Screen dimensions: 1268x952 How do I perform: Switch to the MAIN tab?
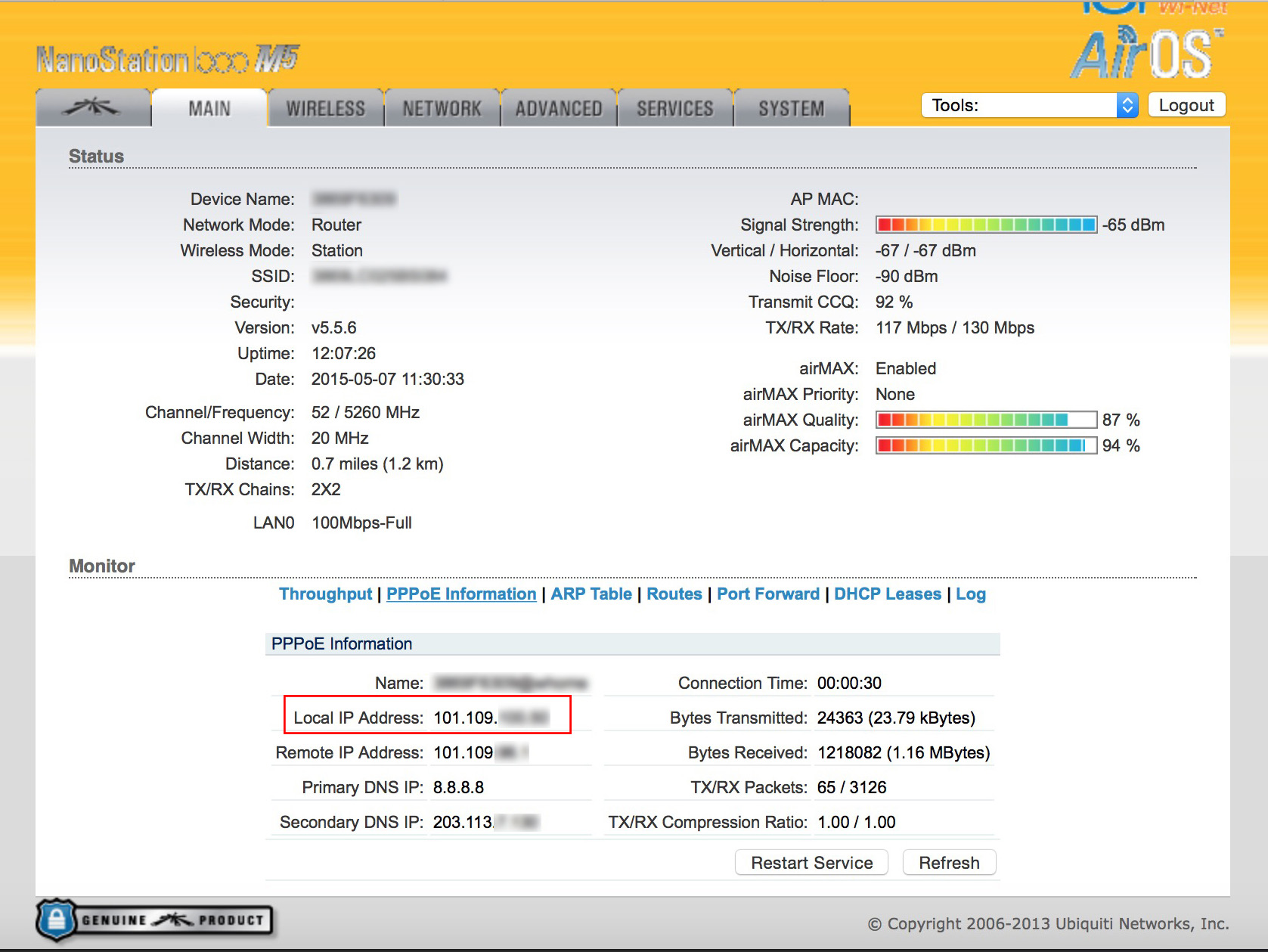pos(209,108)
